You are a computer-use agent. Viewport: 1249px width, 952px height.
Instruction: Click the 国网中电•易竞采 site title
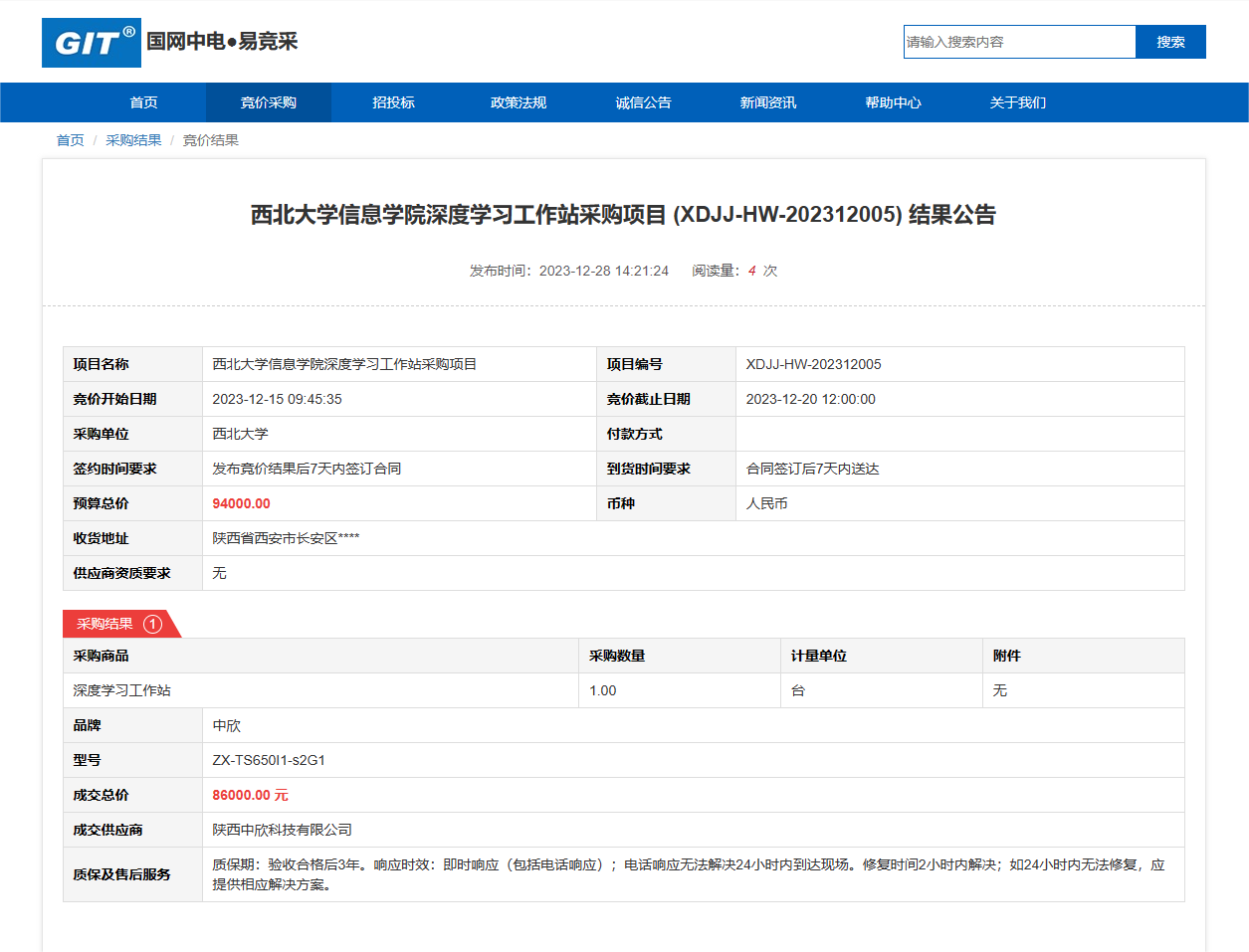(222, 42)
